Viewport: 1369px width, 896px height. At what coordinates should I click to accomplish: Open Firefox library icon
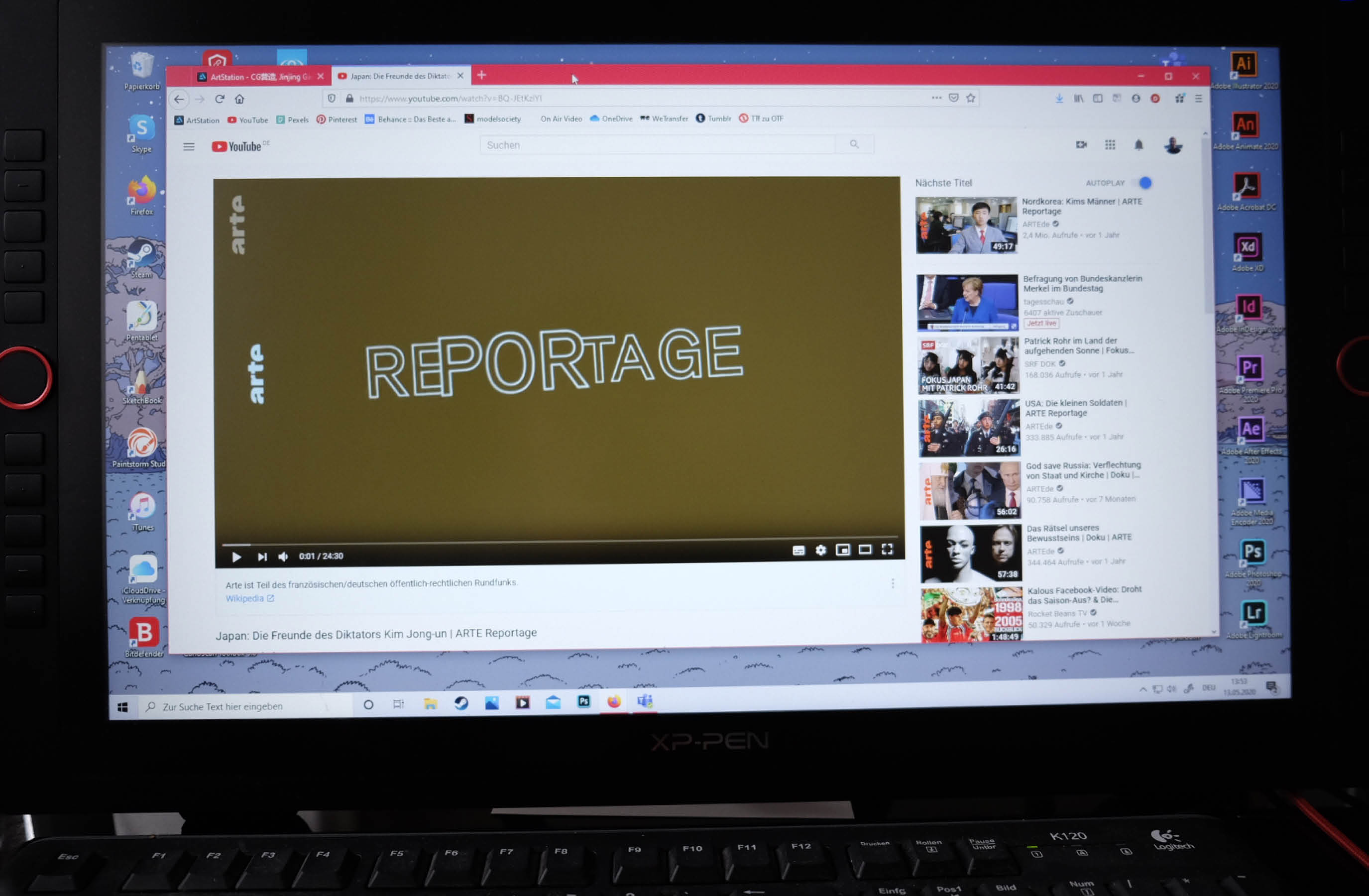click(x=1078, y=99)
